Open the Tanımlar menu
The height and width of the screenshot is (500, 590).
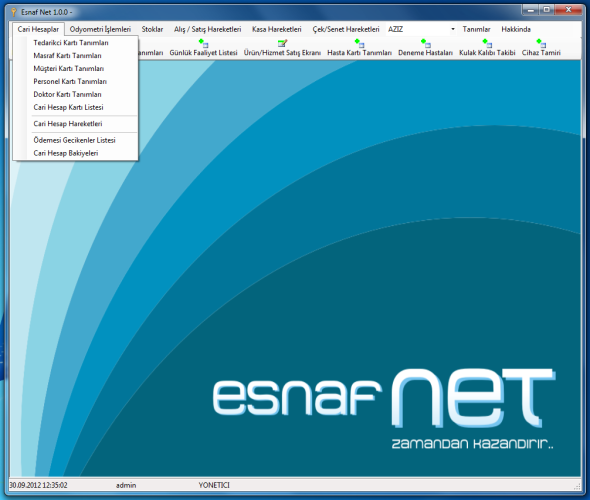pyautogui.click(x=476, y=29)
